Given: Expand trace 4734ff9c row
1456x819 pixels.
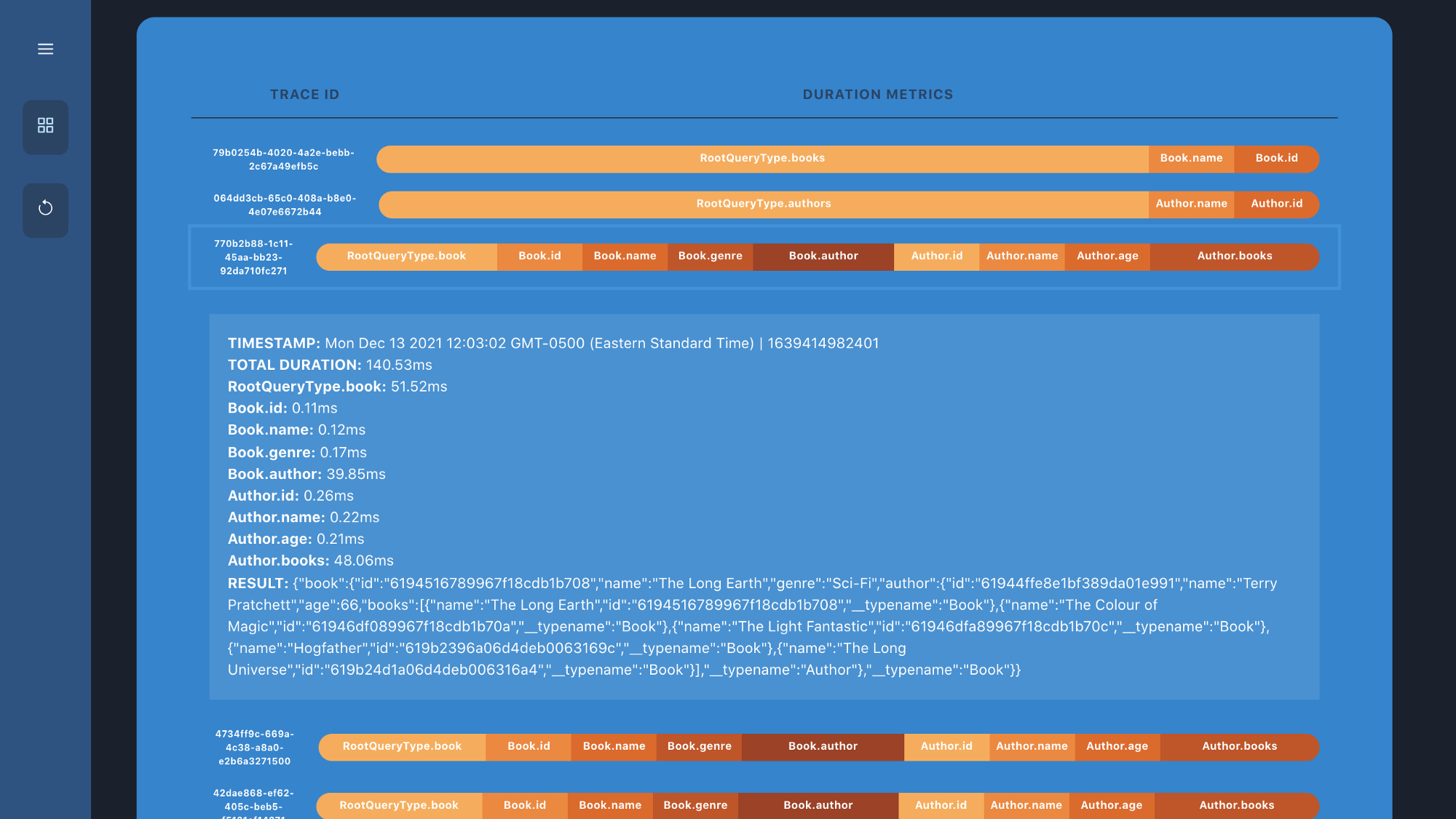Looking at the screenshot, I should [x=254, y=747].
